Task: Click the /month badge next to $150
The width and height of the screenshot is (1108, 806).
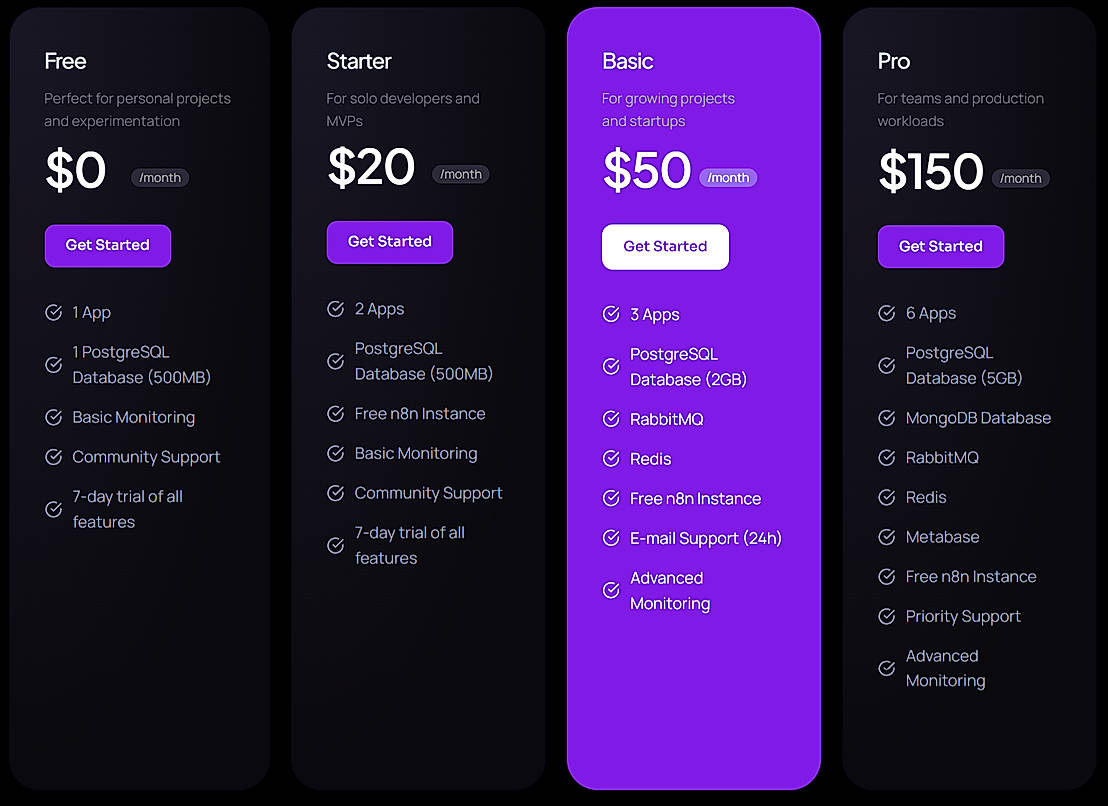Action: 1020,179
